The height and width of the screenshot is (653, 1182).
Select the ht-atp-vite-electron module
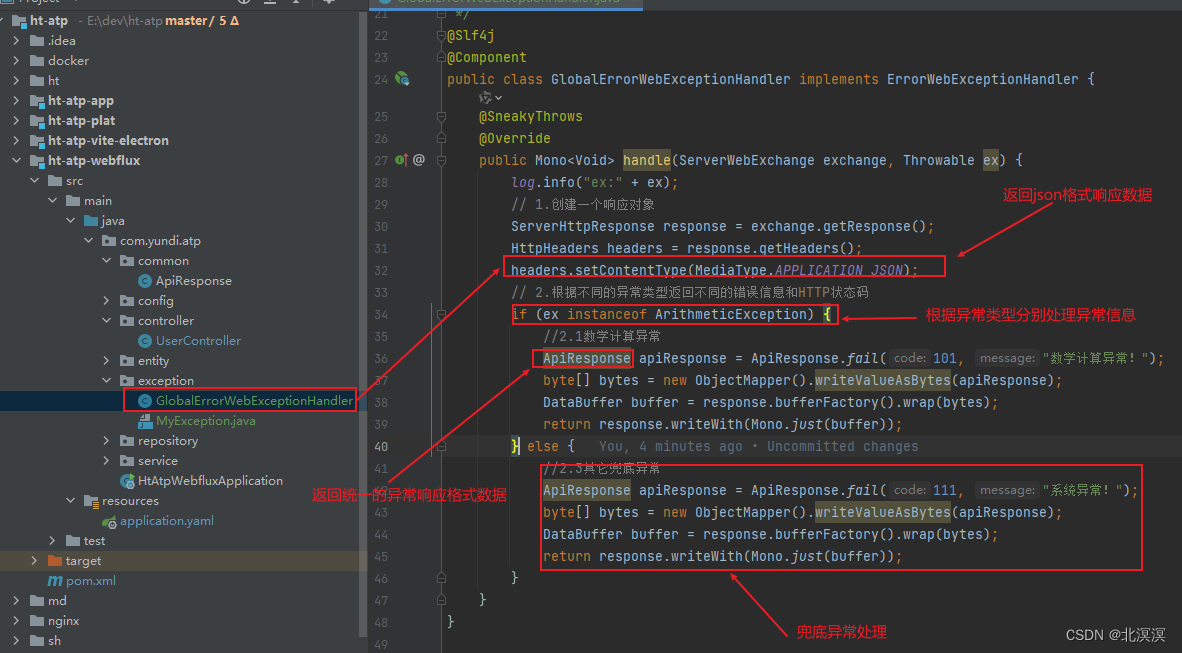coord(109,140)
